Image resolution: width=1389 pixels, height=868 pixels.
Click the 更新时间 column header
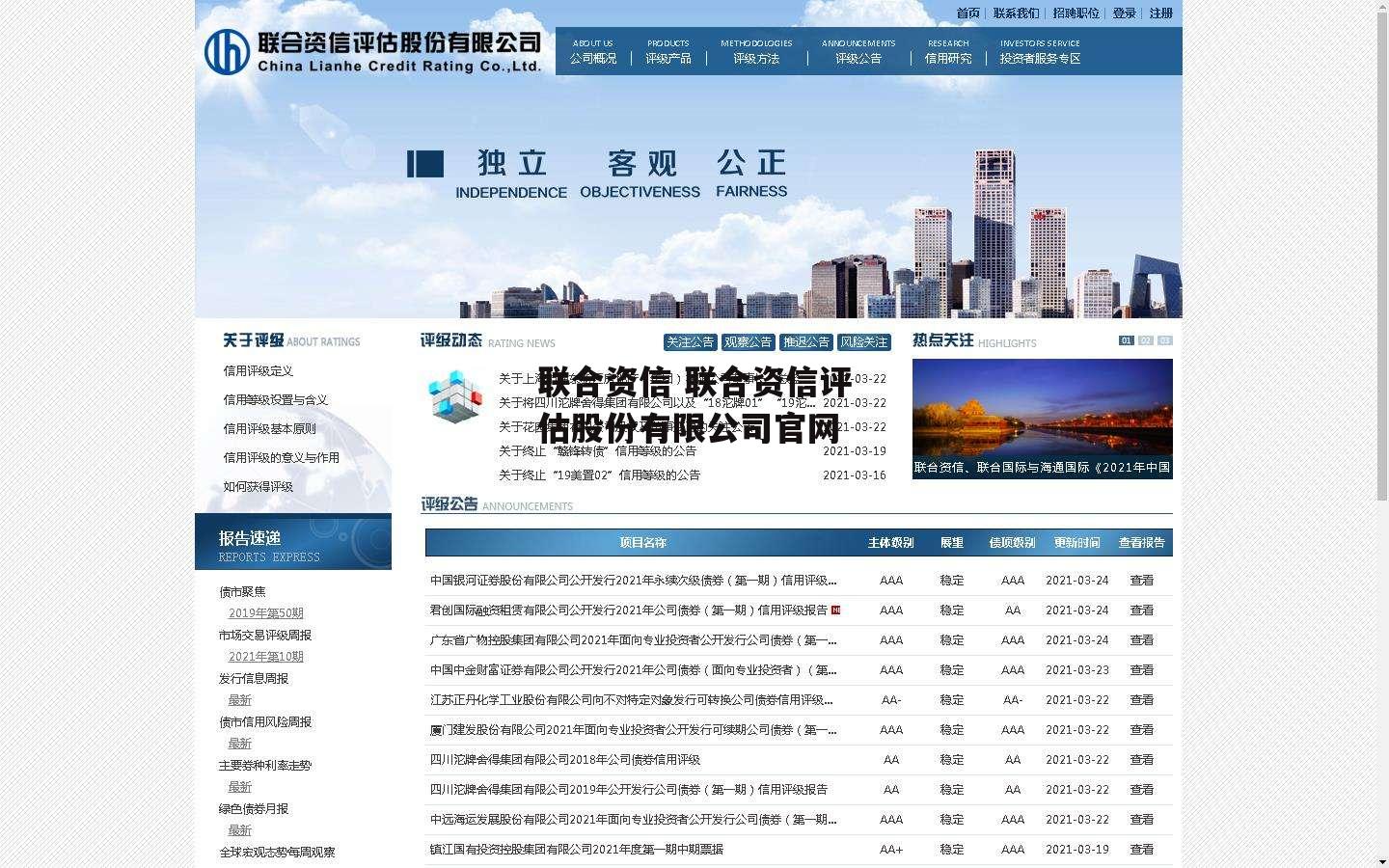coord(1076,543)
